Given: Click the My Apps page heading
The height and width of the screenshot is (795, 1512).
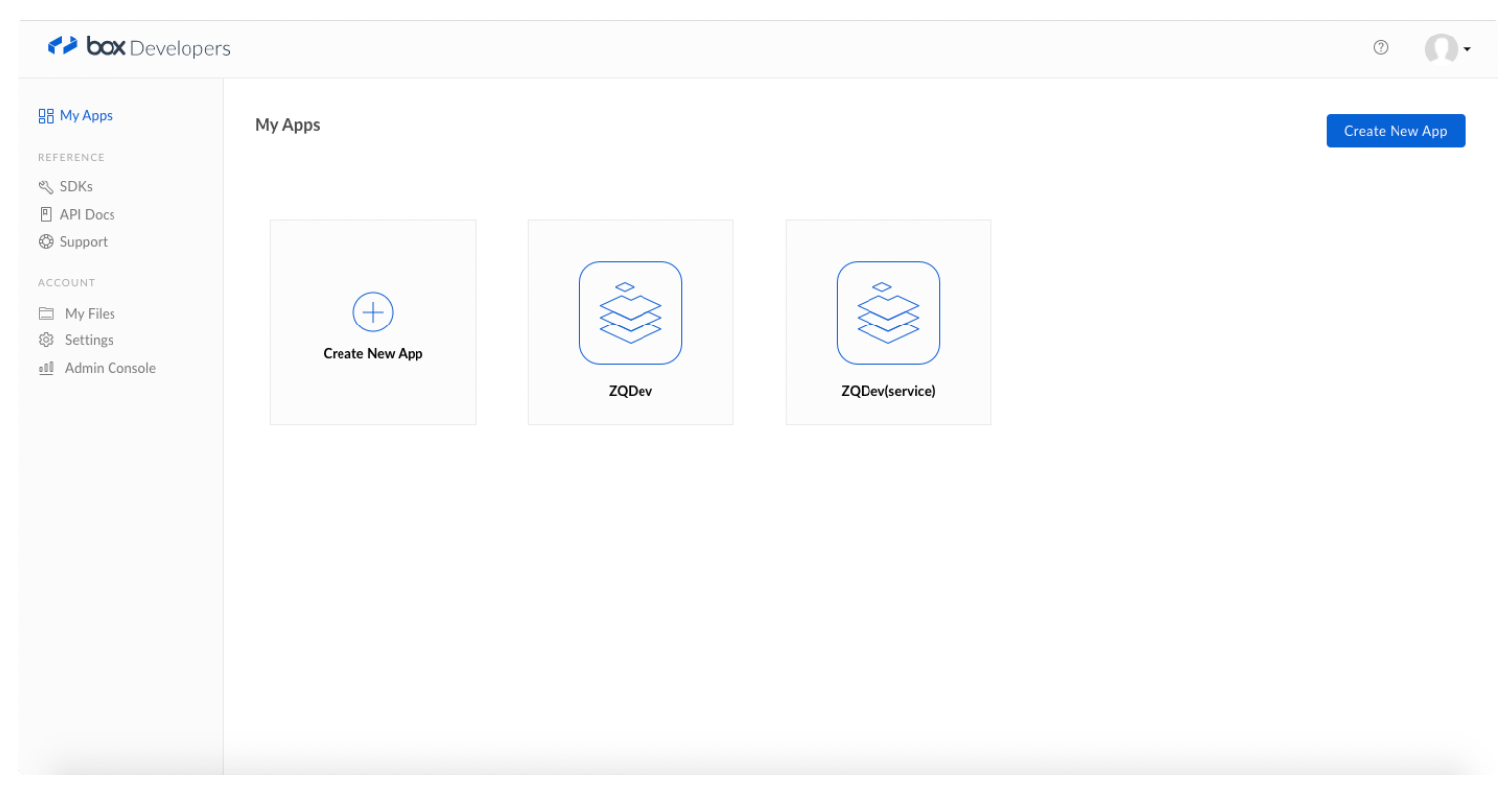Looking at the screenshot, I should click(x=287, y=125).
